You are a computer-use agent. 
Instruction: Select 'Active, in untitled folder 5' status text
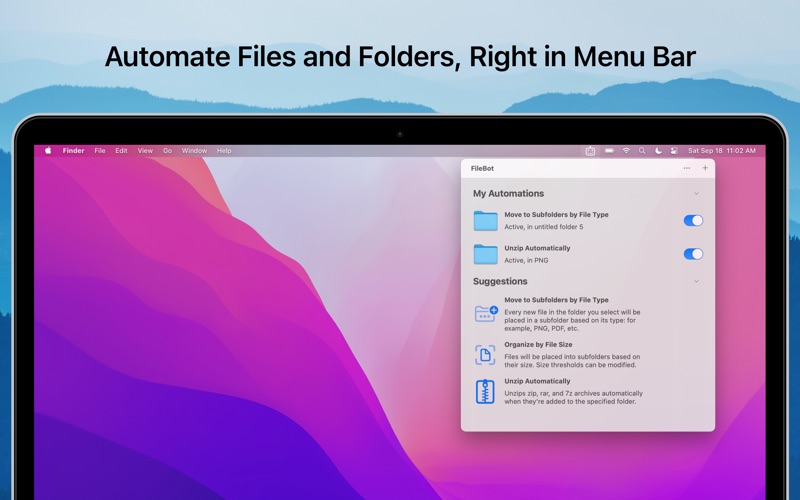[x=543, y=227]
